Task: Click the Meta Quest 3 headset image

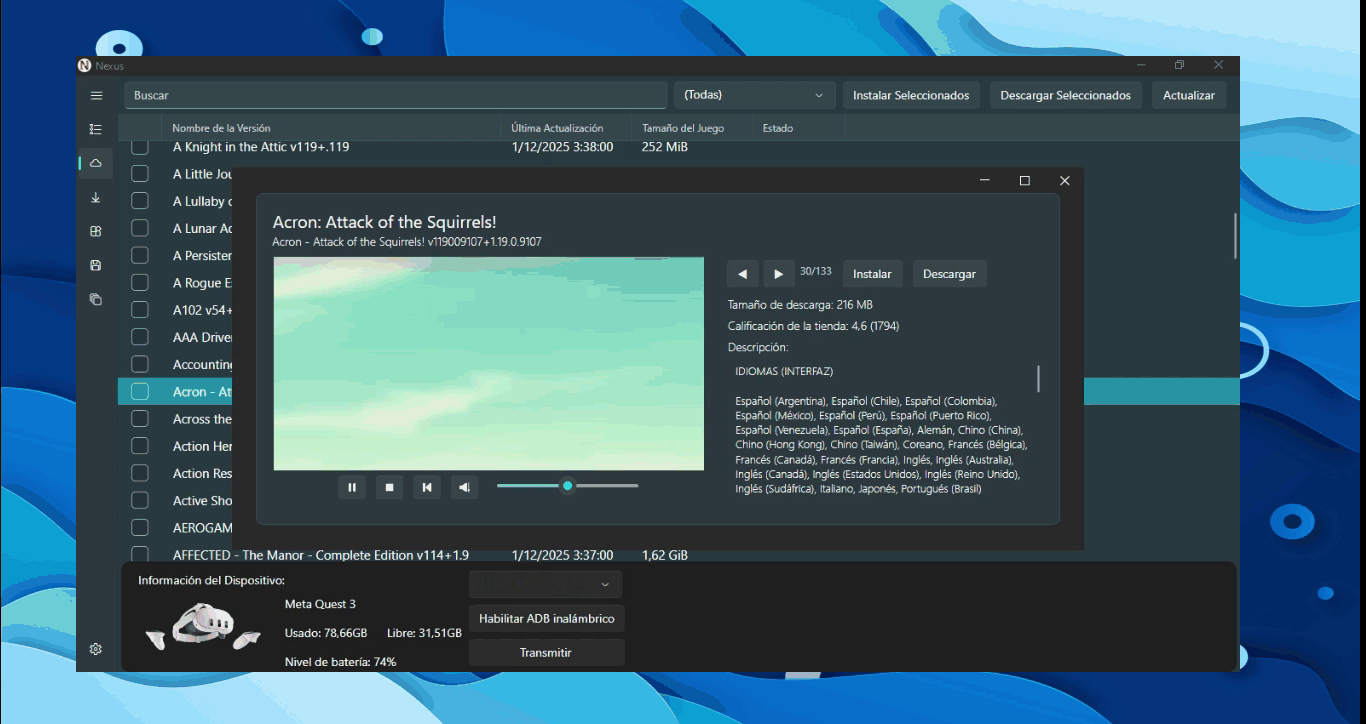Action: coord(203,627)
